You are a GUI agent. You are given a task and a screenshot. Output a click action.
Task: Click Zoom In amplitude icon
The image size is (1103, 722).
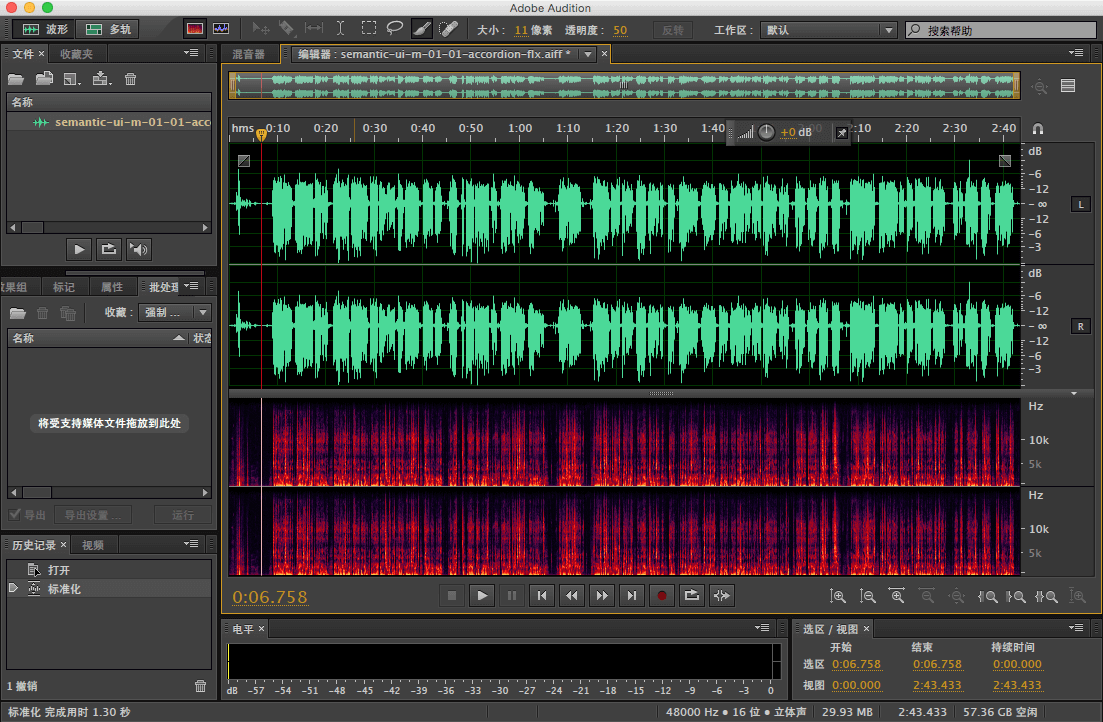837,597
